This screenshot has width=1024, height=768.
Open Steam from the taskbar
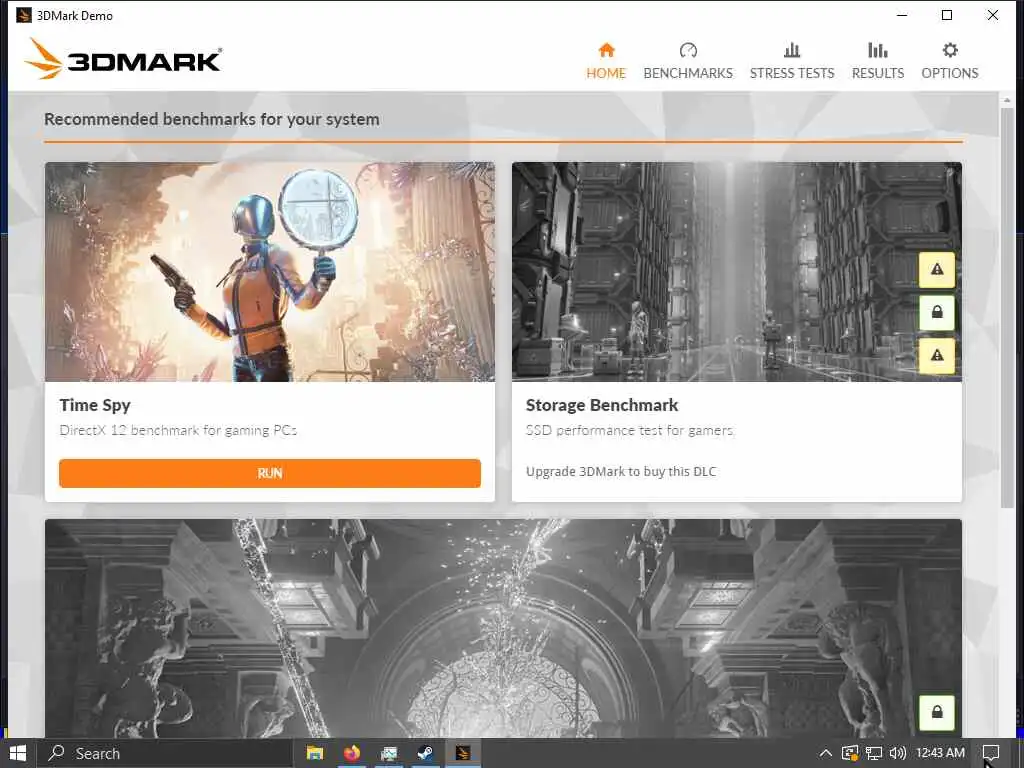coord(426,754)
